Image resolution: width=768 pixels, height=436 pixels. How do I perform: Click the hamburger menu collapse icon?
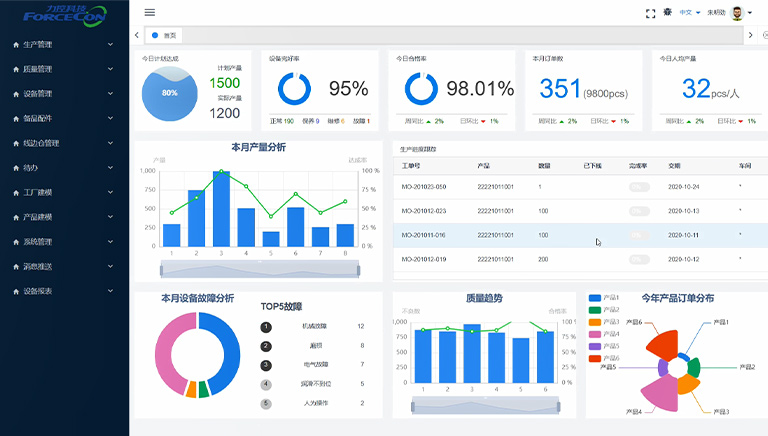click(150, 12)
